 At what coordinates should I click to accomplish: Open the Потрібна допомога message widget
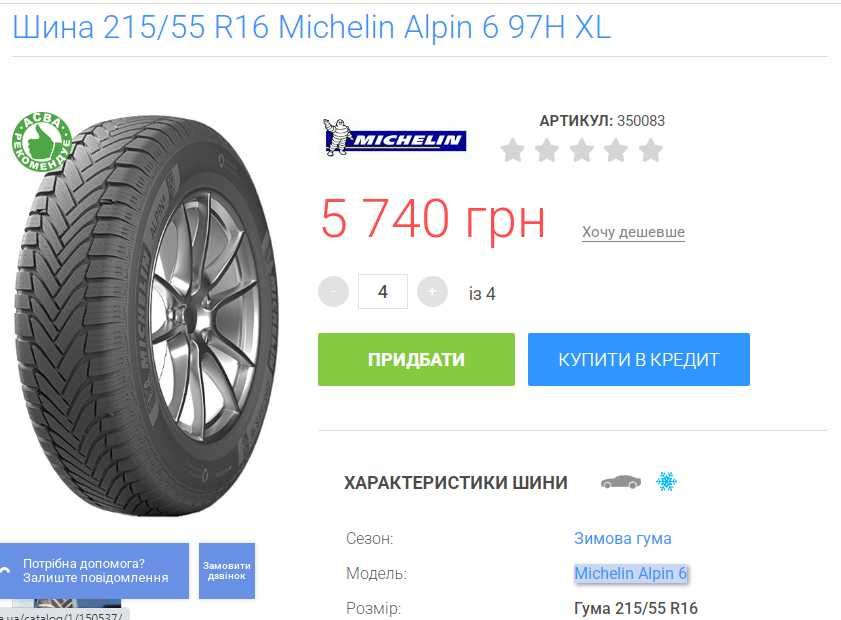point(94,571)
